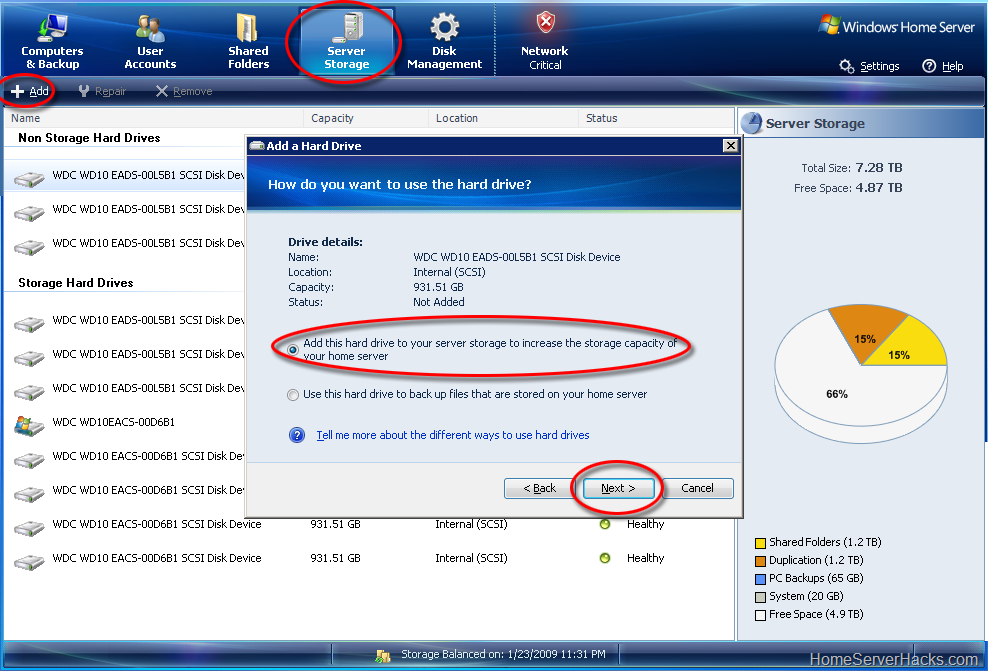Sort drive list by Location column
The width and height of the screenshot is (988, 671).
(x=503, y=118)
